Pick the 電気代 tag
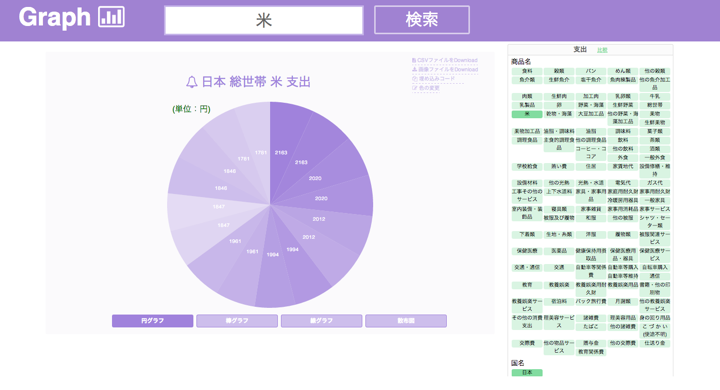The height and width of the screenshot is (390, 720). coord(623,183)
